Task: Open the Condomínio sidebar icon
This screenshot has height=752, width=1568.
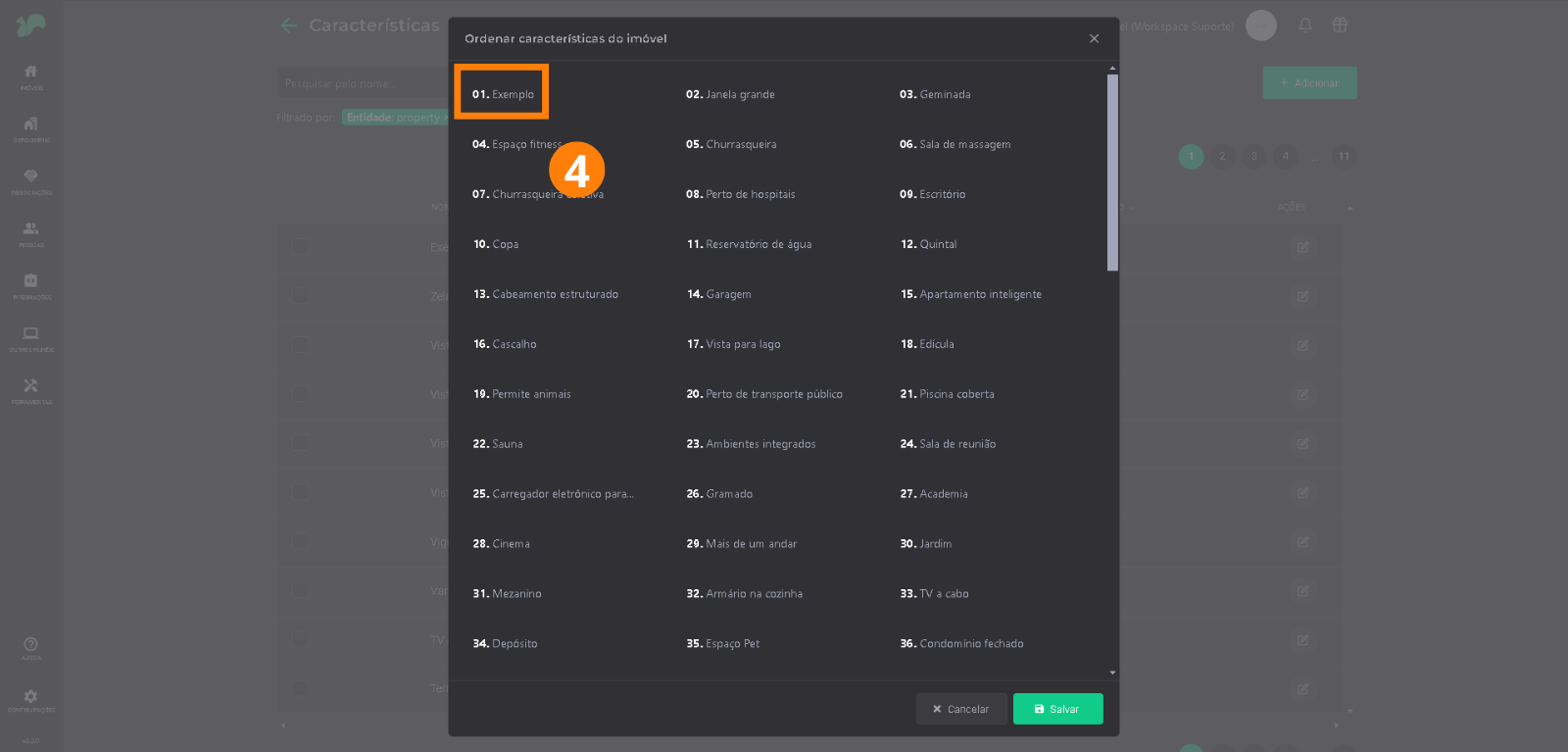Action: [31, 127]
